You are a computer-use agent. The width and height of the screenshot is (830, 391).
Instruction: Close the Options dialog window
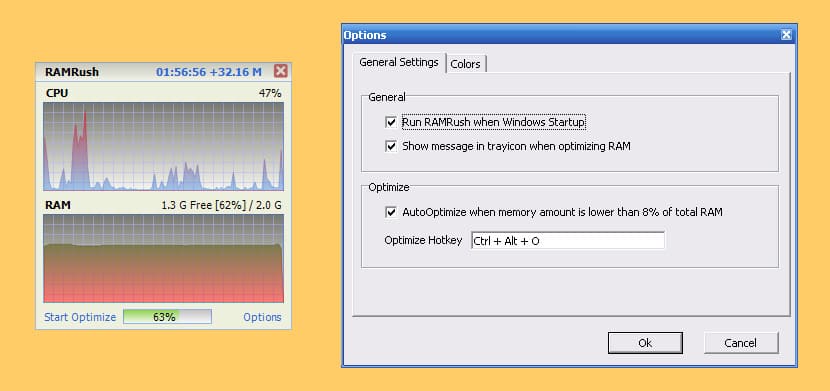click(786, 35)
